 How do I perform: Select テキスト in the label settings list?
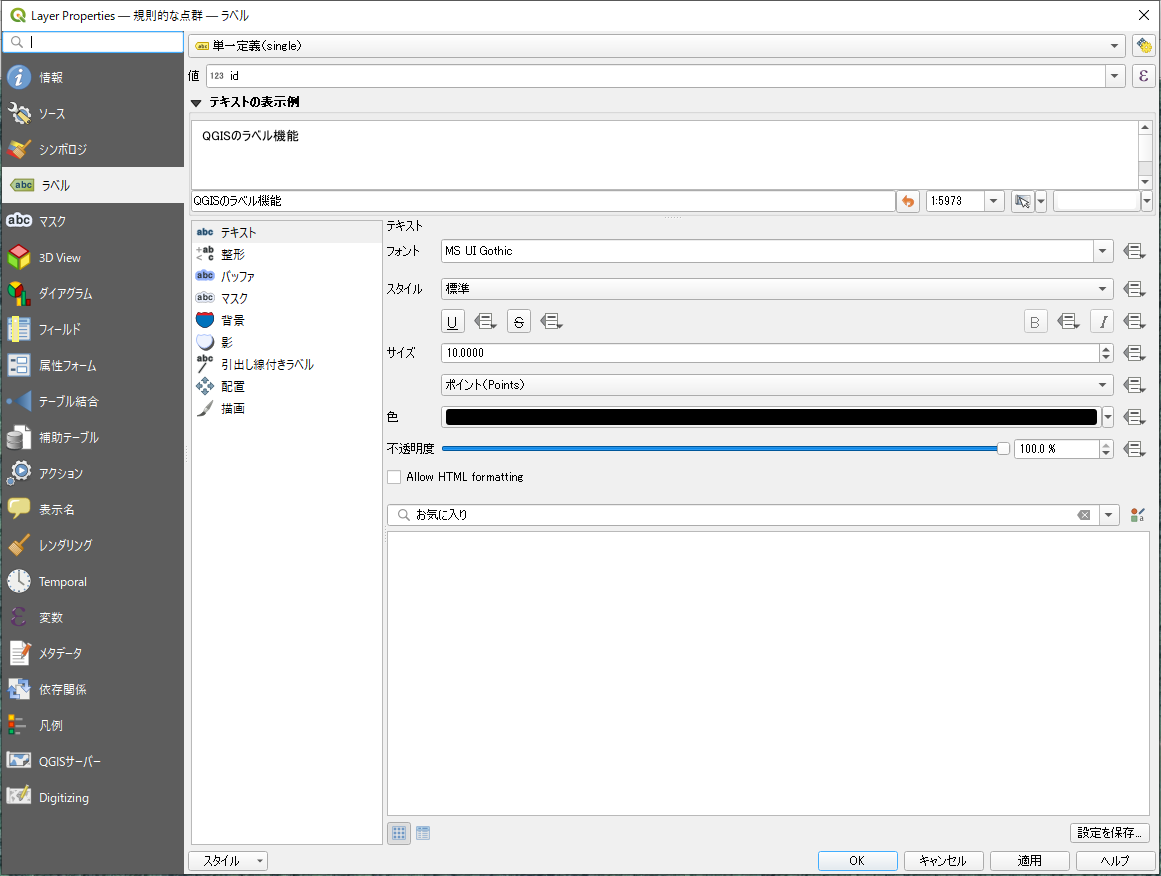tap(287, 233)
